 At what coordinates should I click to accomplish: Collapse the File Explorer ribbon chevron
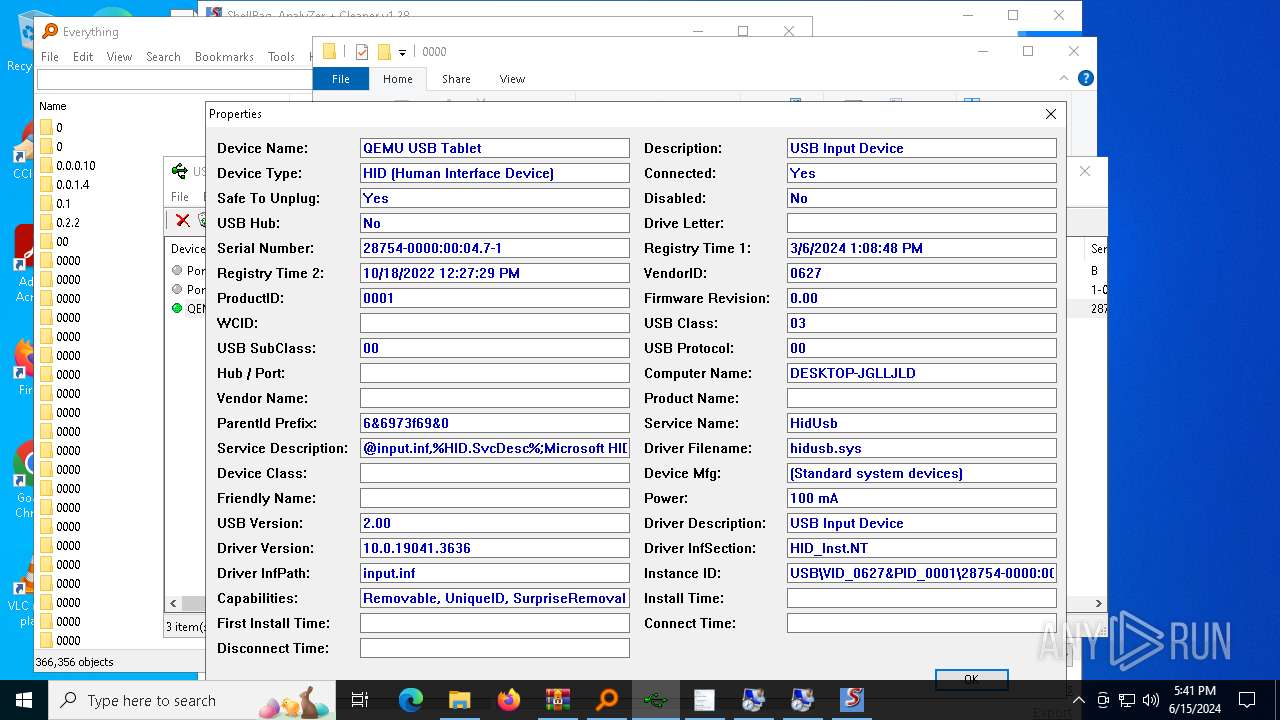point(1064,78)
